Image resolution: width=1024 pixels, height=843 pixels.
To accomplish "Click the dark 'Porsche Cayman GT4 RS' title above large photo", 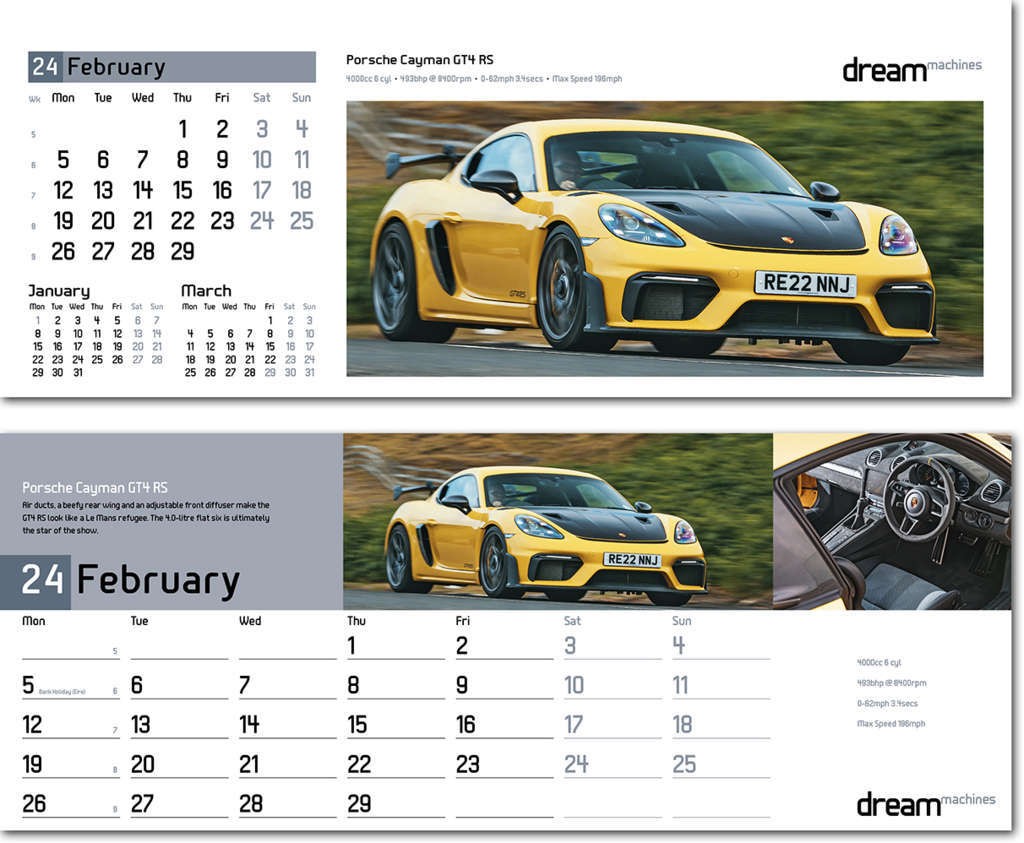I will point(419,60).
